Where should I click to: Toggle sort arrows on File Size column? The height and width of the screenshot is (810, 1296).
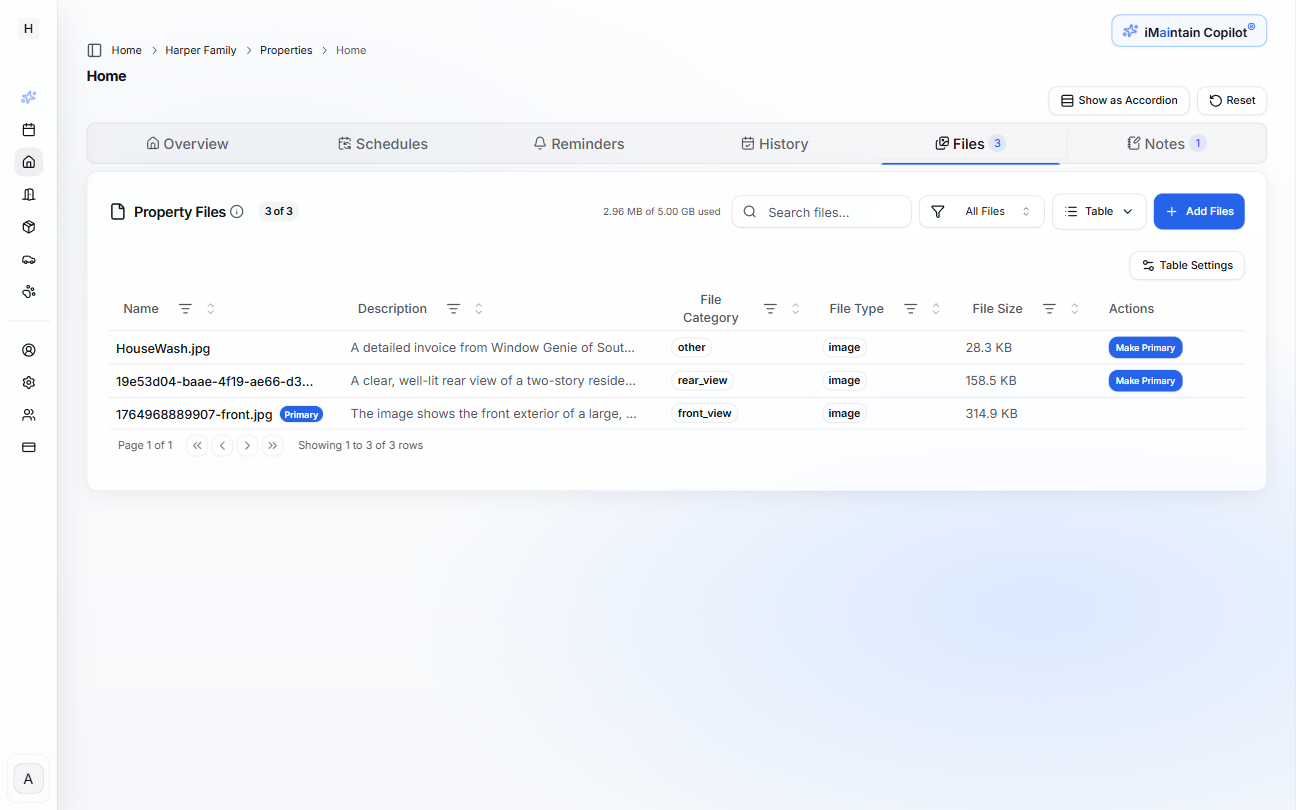[1074, 309]
